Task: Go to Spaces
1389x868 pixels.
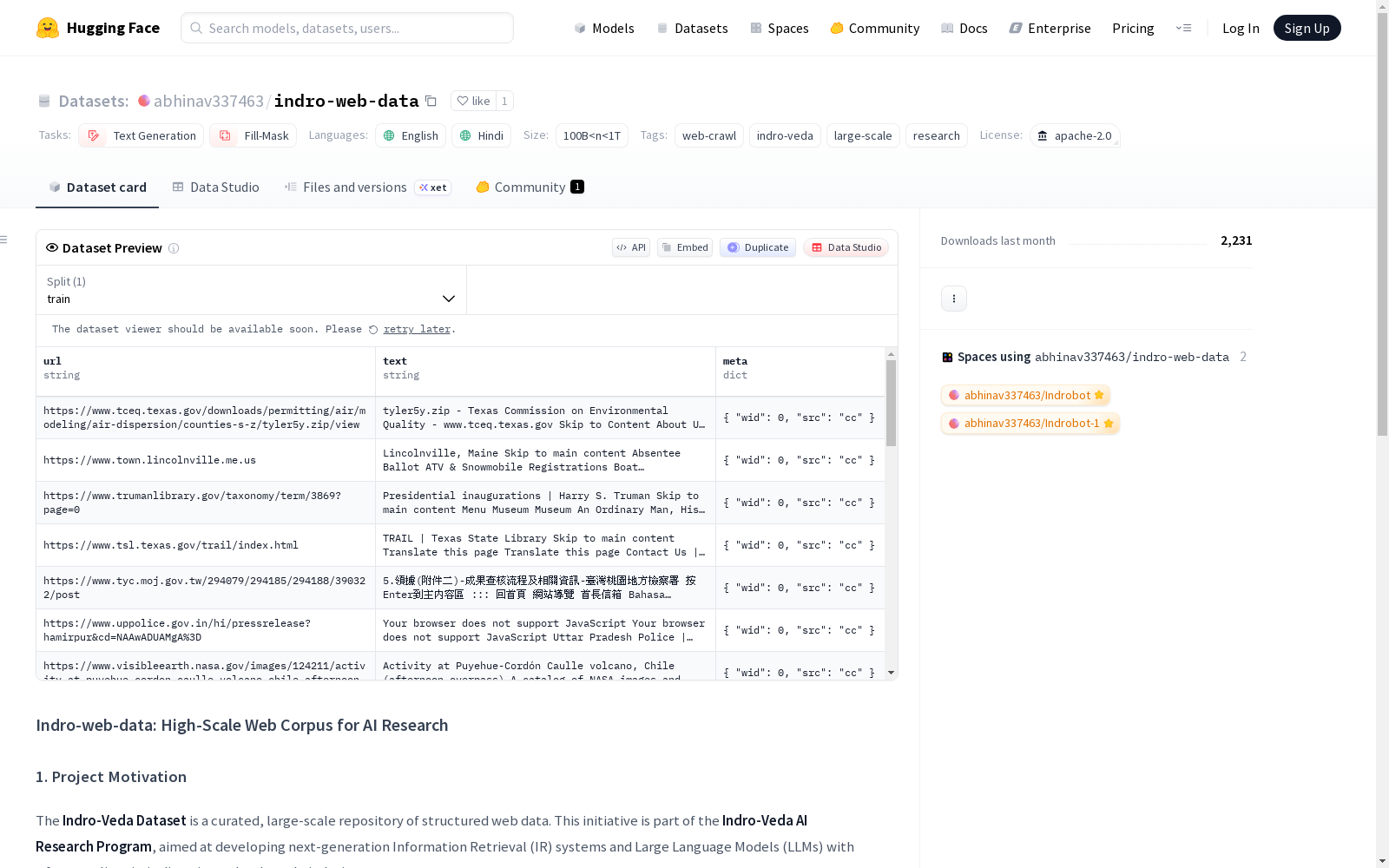Action: point(780,28)
